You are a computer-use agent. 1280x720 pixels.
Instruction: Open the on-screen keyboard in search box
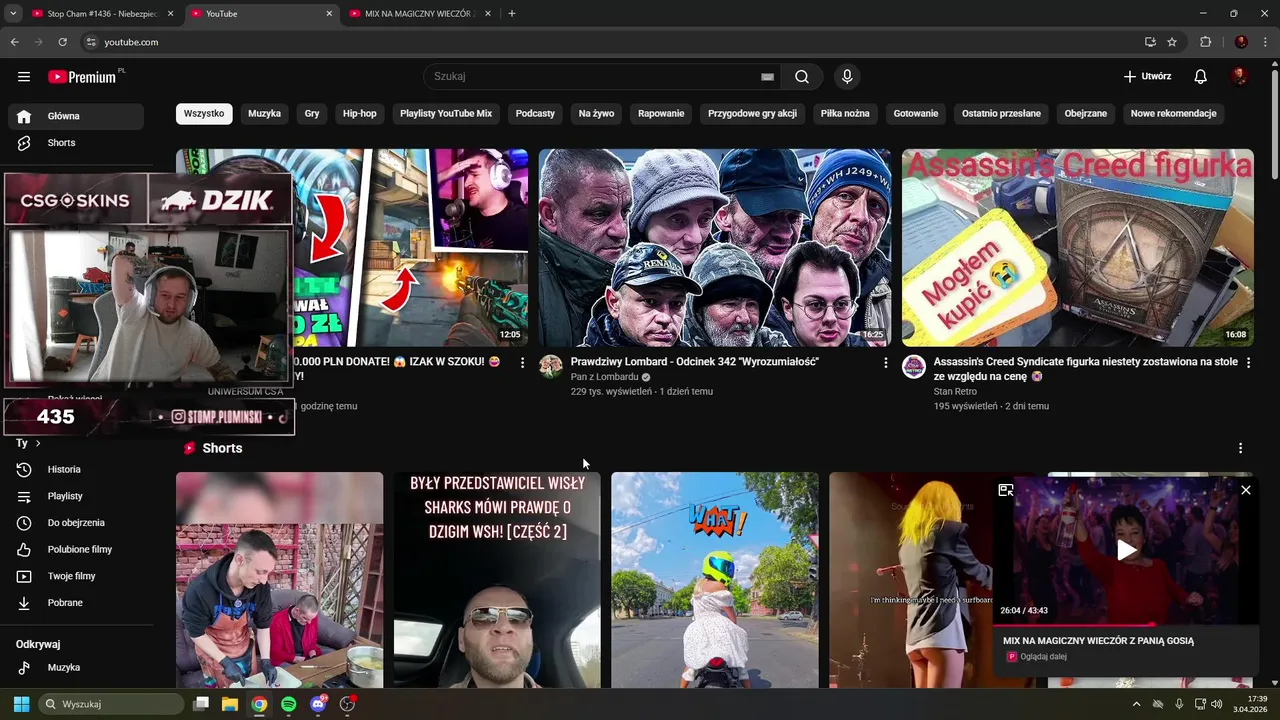click(x=767, y=77)
